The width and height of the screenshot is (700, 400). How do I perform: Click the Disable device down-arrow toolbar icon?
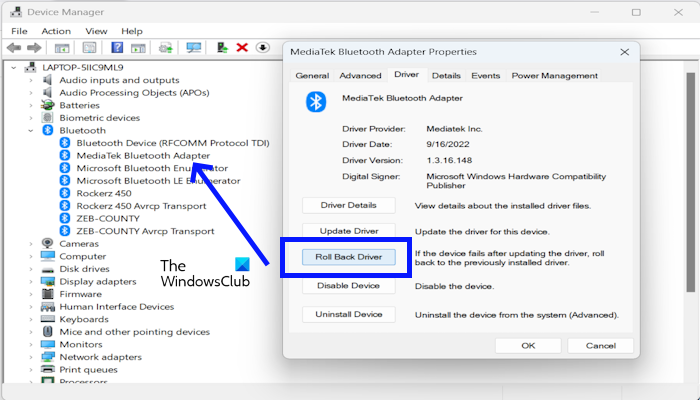263,47
